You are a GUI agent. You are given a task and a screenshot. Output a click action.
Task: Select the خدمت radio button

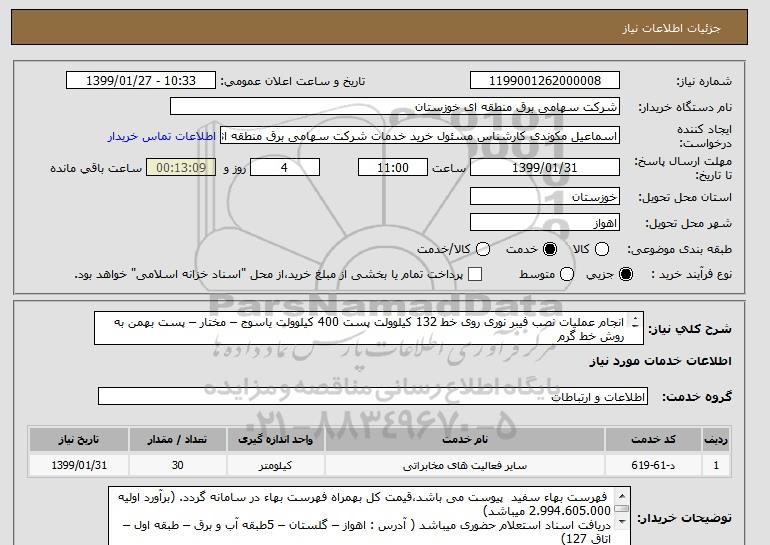pyautogui.click(x=550, y=249)
